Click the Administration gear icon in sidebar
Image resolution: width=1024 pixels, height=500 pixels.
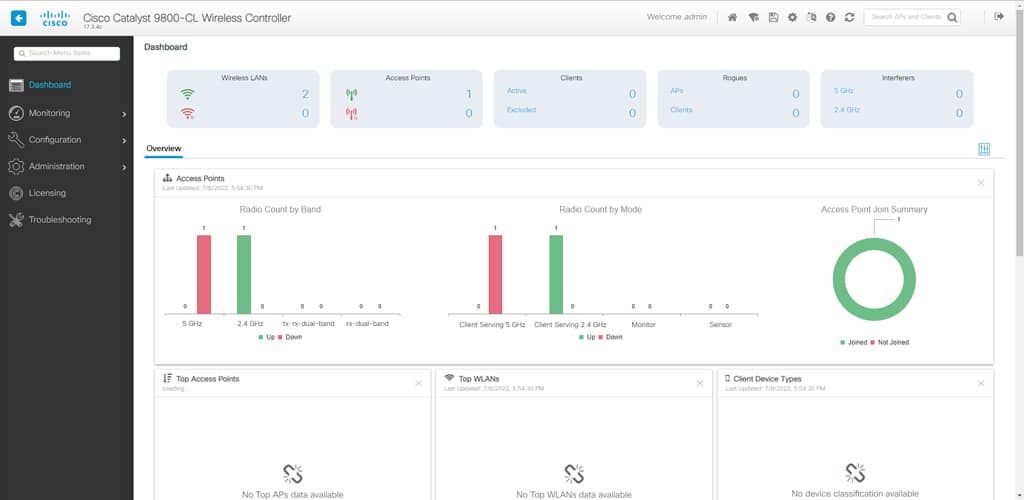pyautogui.click(x=16, y=166)
